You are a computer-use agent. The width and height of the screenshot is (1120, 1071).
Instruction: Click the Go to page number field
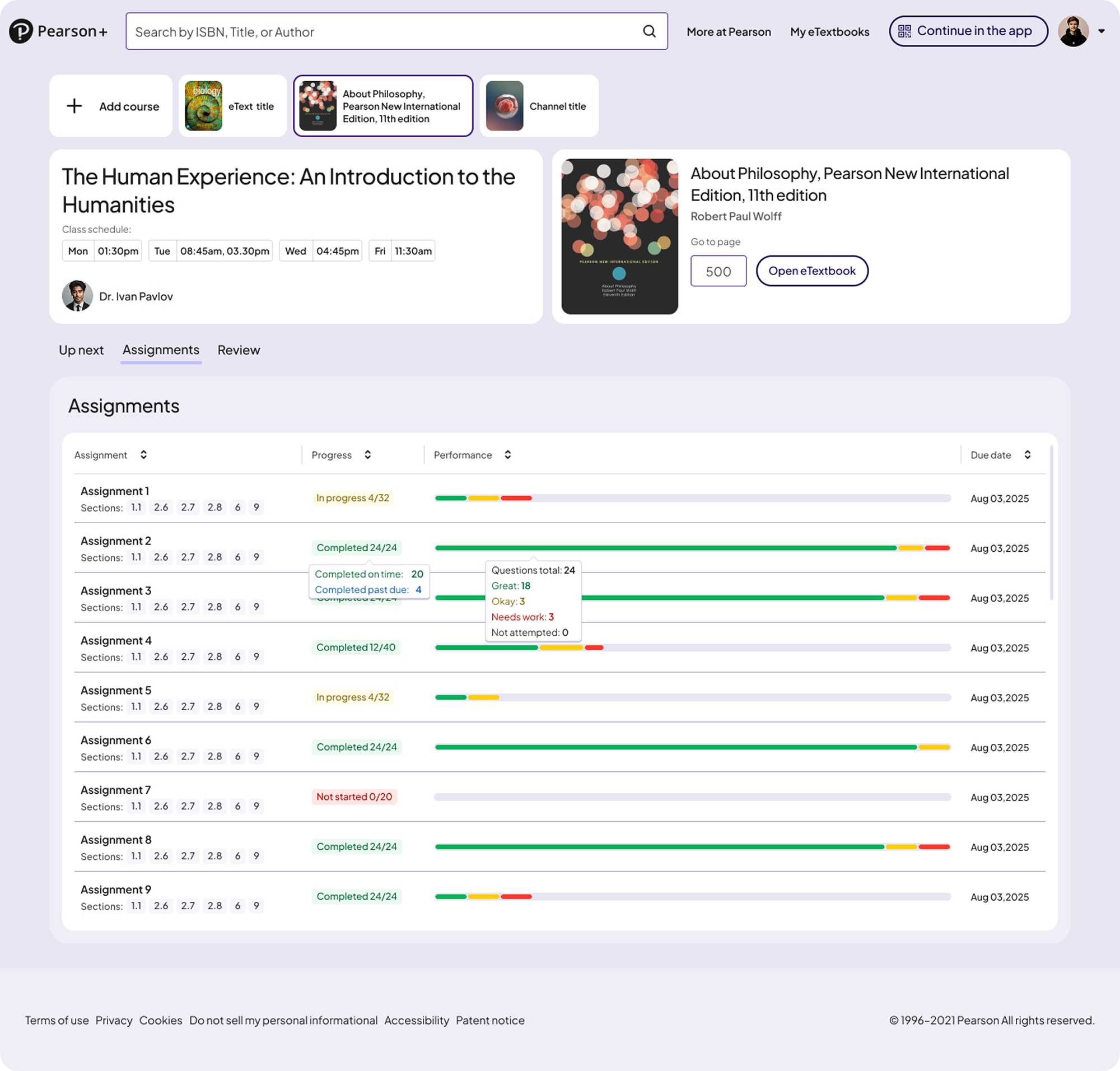(x=718, y=271)
